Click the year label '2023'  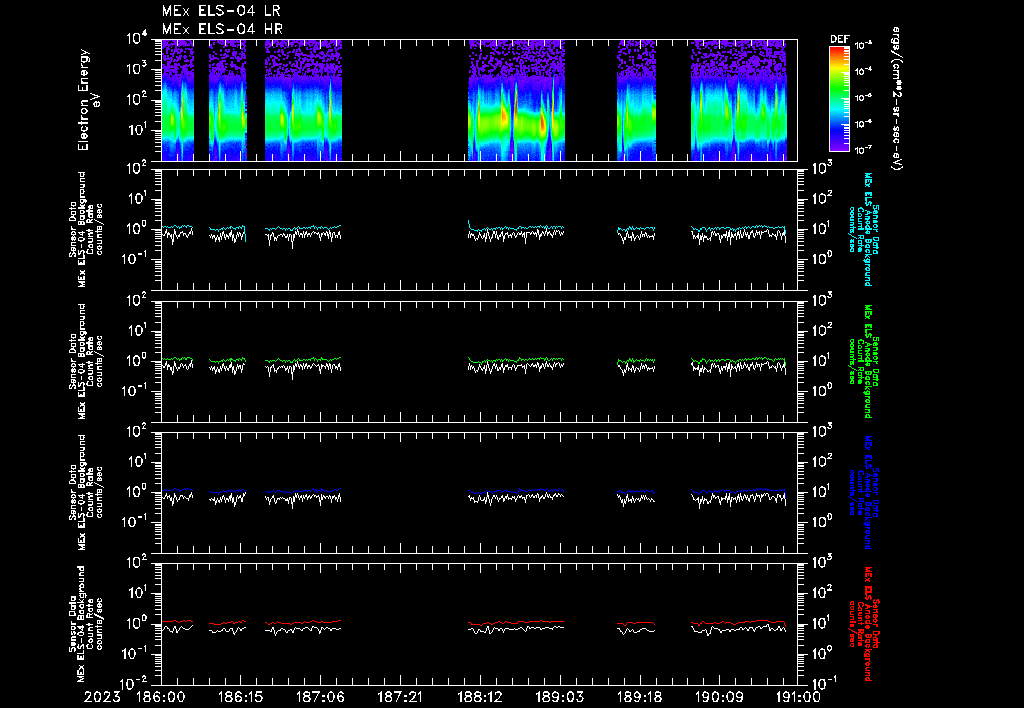[102, 697]
